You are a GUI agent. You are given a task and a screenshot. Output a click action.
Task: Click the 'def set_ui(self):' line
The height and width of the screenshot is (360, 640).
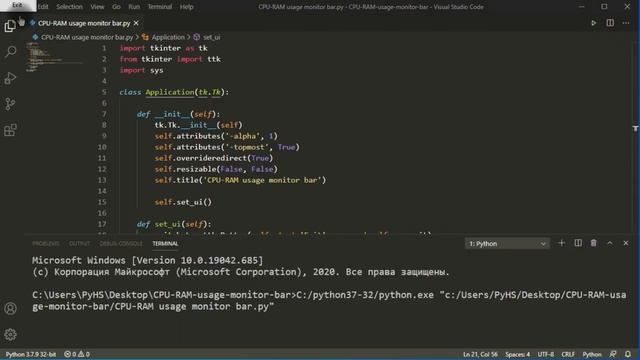tap(174, 224)
